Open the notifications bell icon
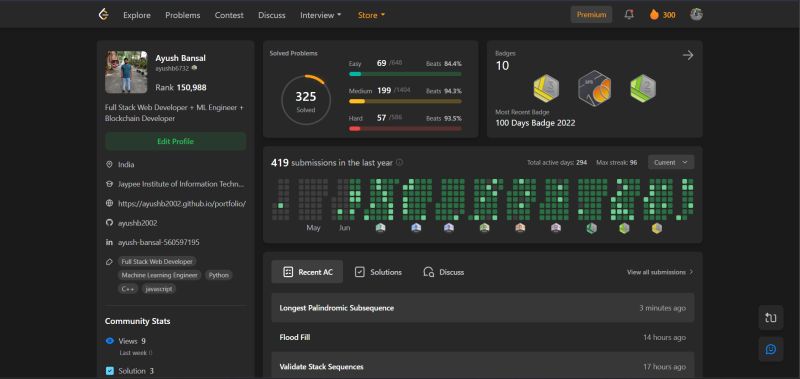The width and height of the screenshot is (800, 379). (629, 15)
